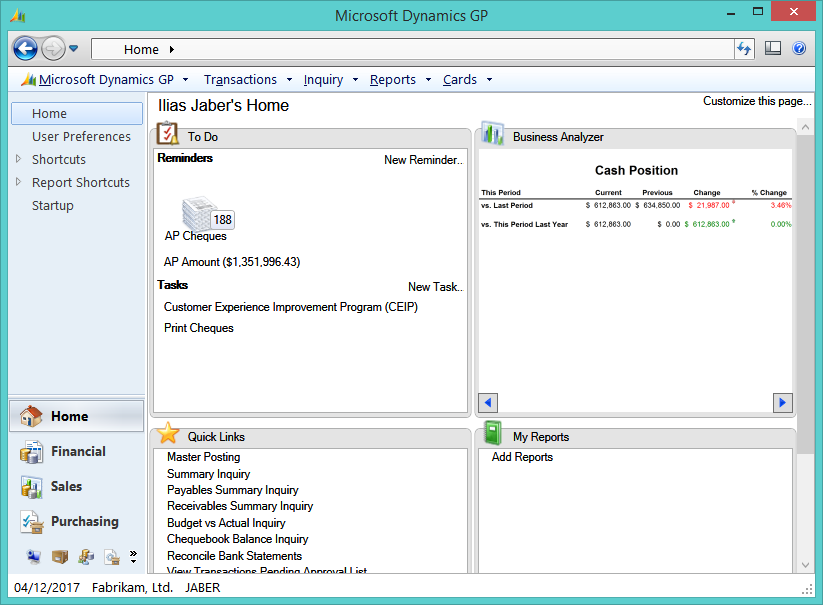This screenshot has height=605, width=823.
Task: Toggle the layout pane icon
Action: tap(773, 48)
